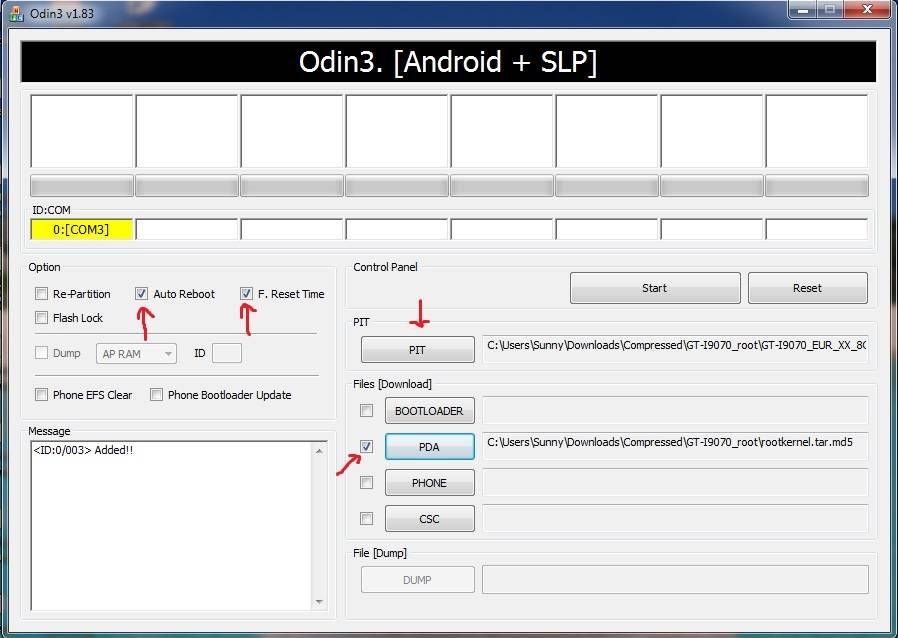The width and height of the screenshot is (898, 638).
Task: Browse for a PDA file
Action: point(430,447)
